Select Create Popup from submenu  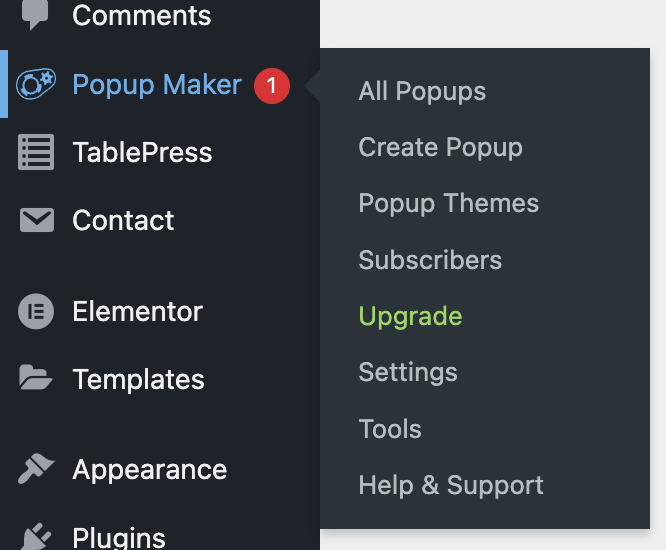pos(440,147)
